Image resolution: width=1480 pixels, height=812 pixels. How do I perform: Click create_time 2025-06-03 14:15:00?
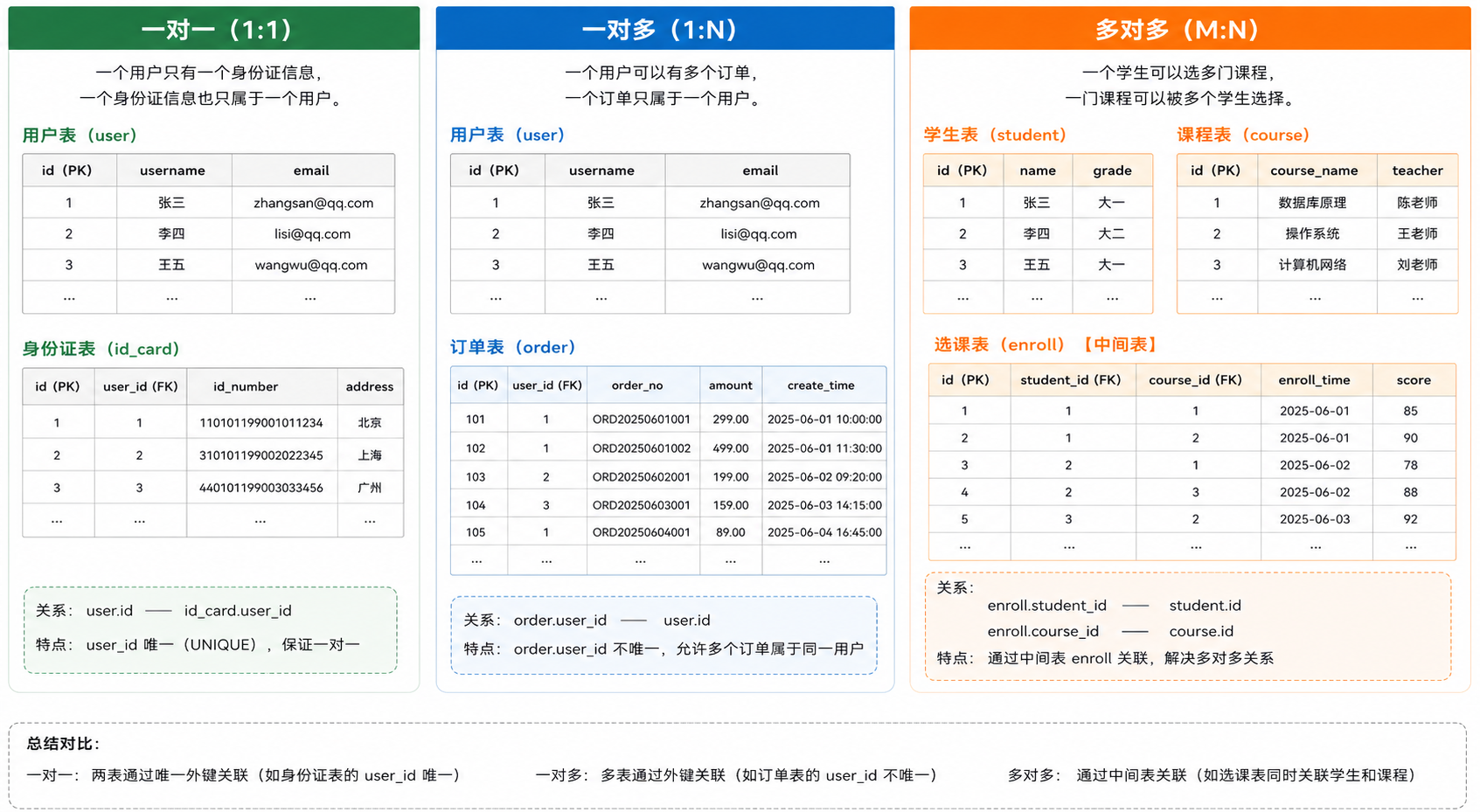pos(824,505)
